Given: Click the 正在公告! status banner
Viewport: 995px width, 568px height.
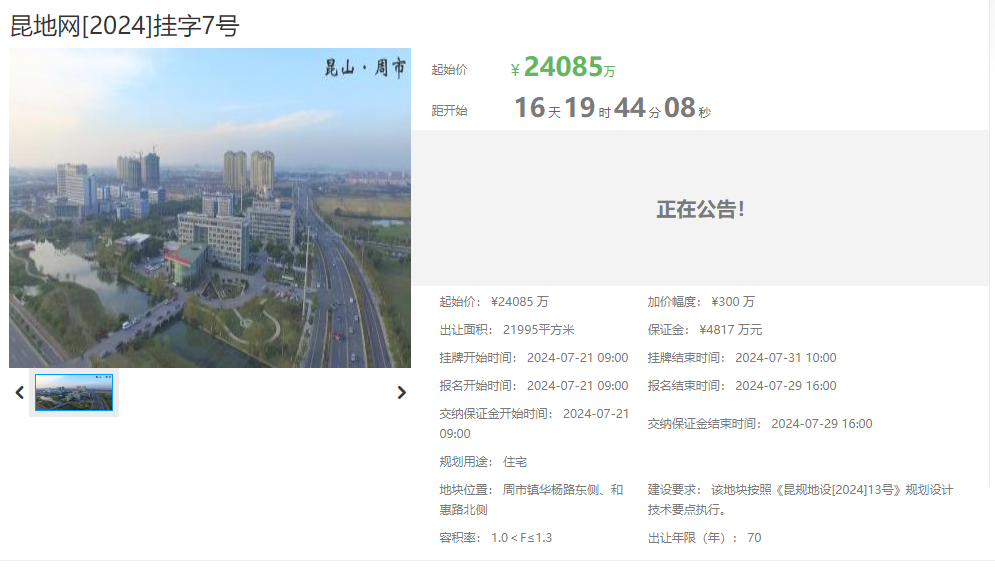Looking at the screenshot, I should tap(700, 209).
